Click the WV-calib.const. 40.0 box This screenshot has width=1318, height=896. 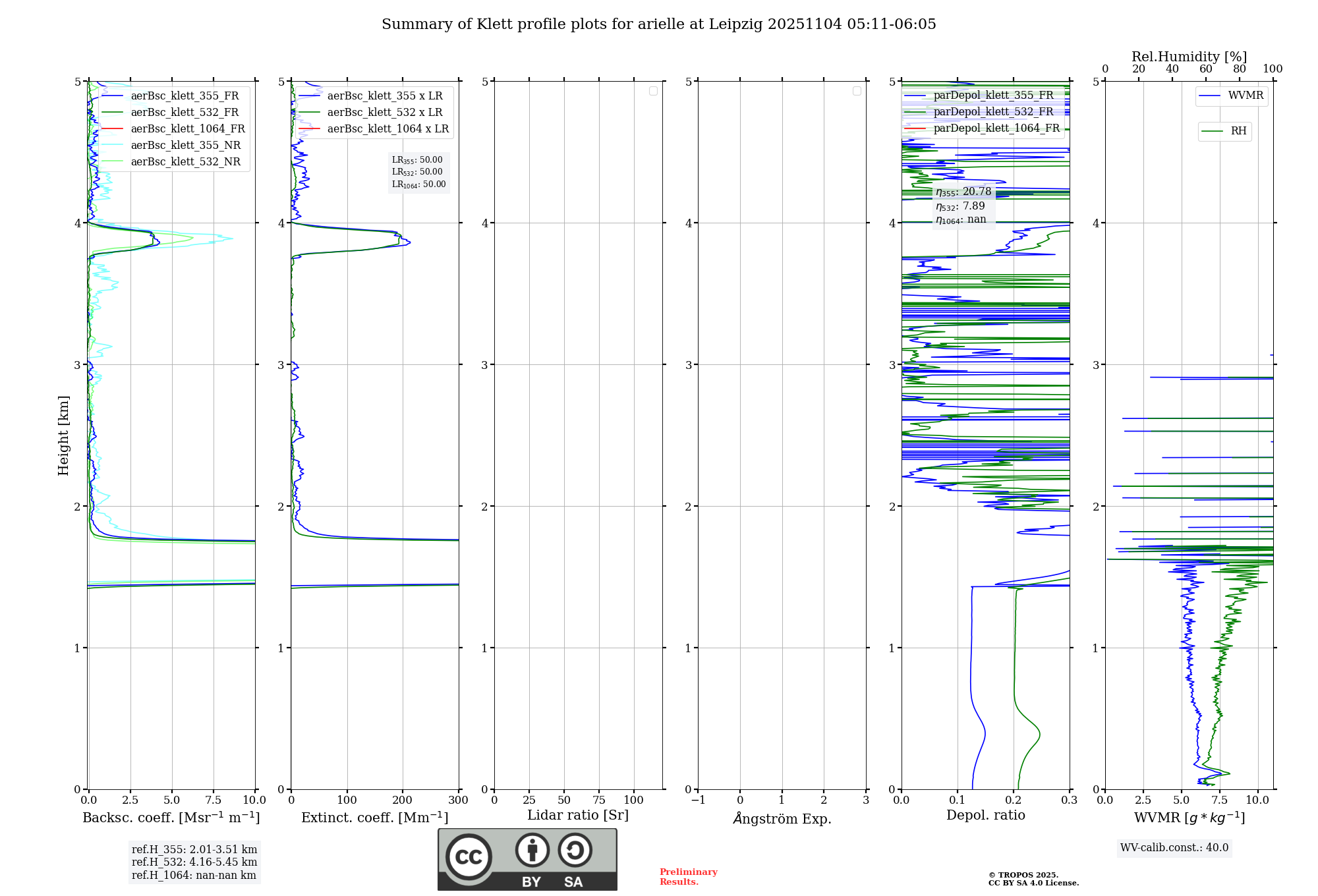(1174, 848)
